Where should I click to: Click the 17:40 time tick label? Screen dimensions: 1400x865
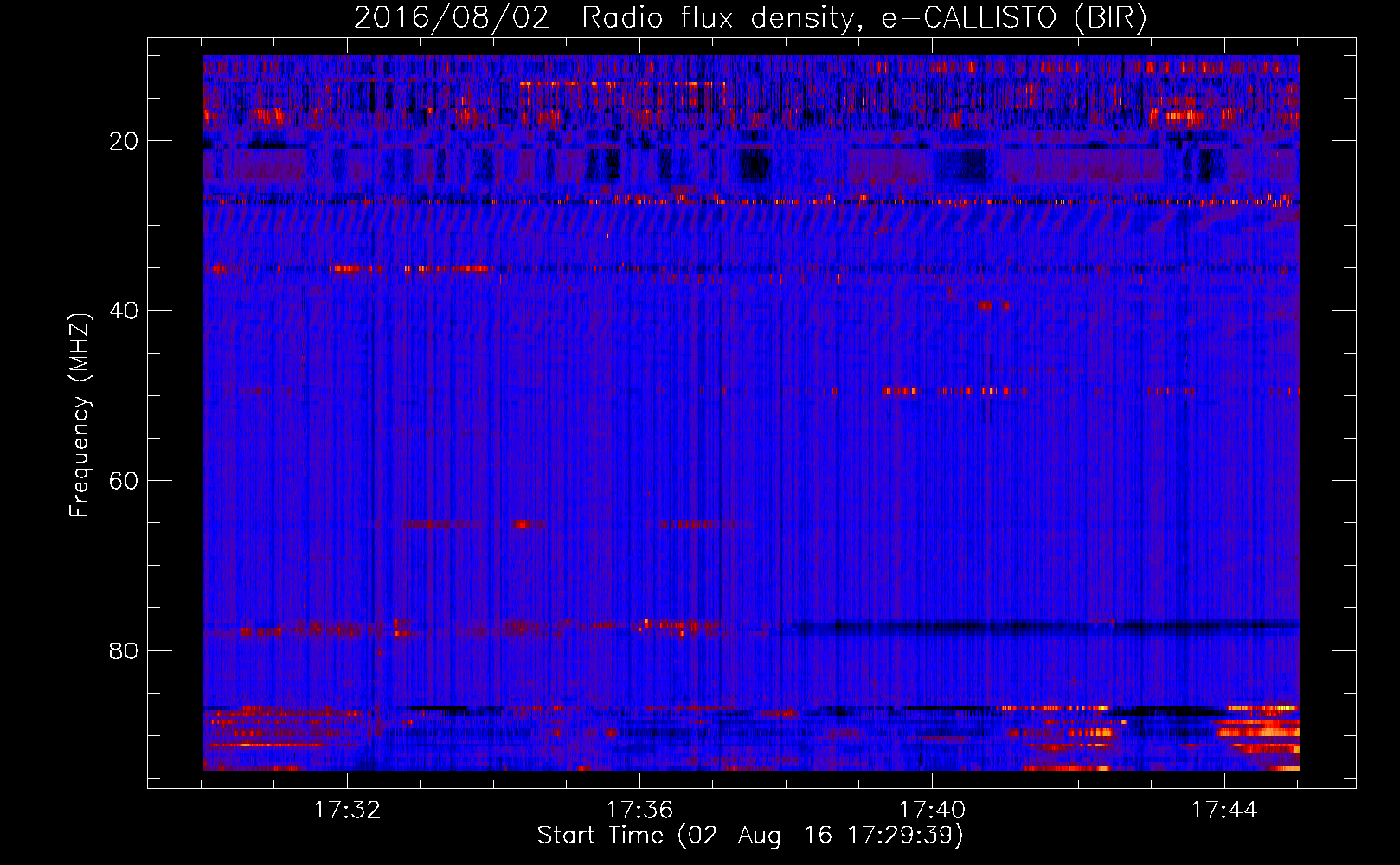932,811
